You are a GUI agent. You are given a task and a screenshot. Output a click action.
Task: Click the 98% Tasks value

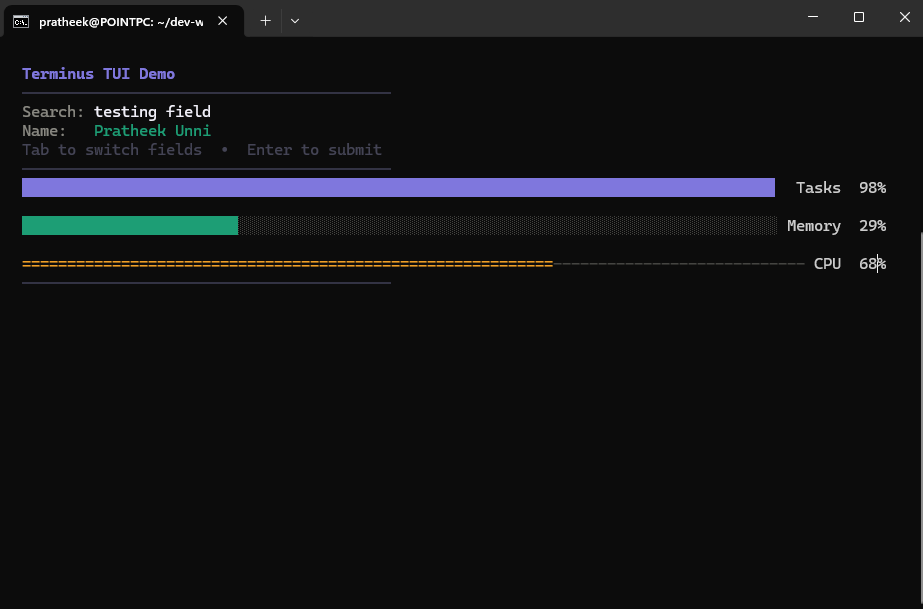(872, 188)
